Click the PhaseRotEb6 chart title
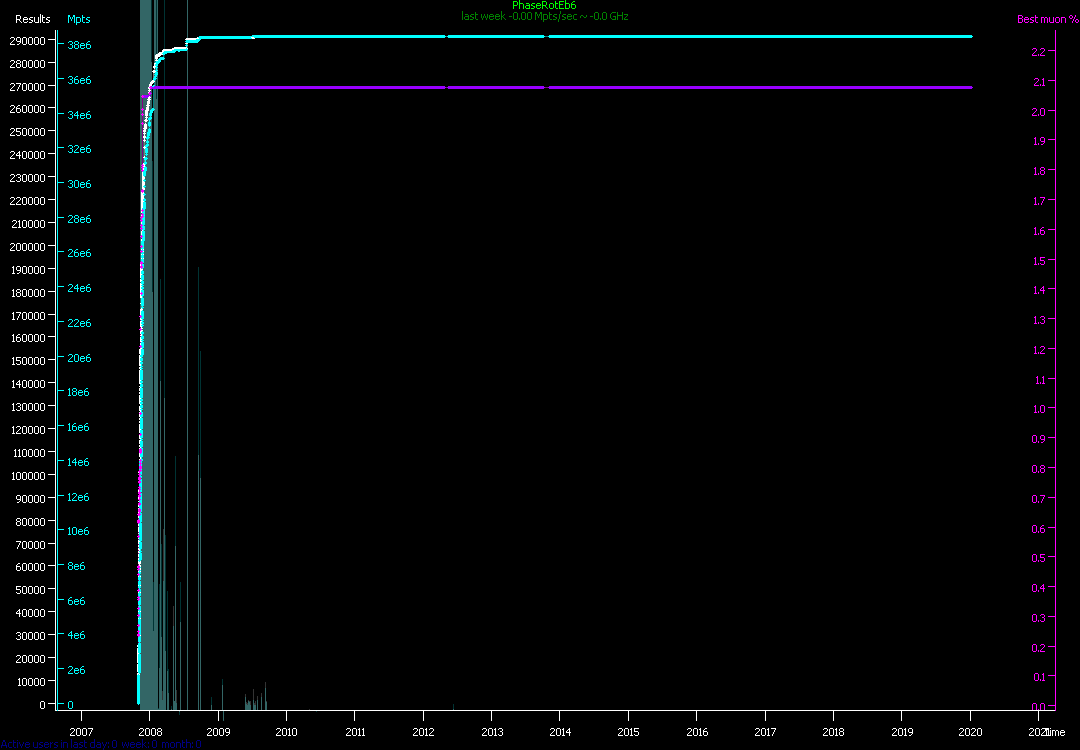The height and width of the screenshot is (750, 1080). click(x=543, y=6)
